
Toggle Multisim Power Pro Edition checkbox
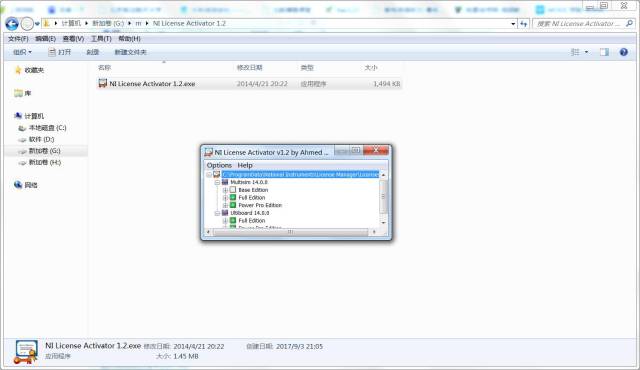pos(233,205)
